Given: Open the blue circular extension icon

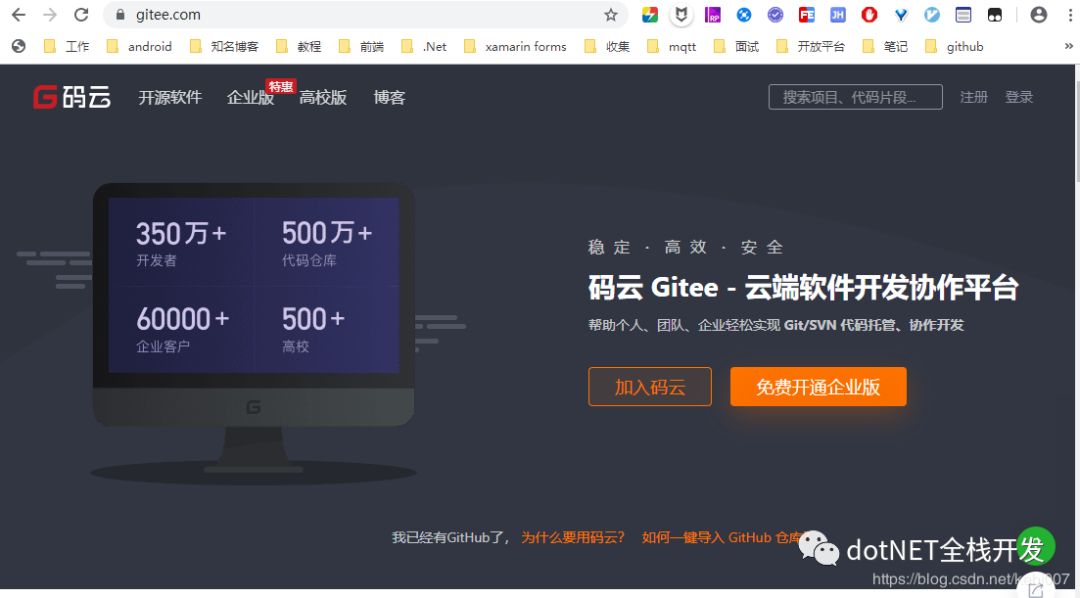Looking at the screenshot, I should point(744,14).
